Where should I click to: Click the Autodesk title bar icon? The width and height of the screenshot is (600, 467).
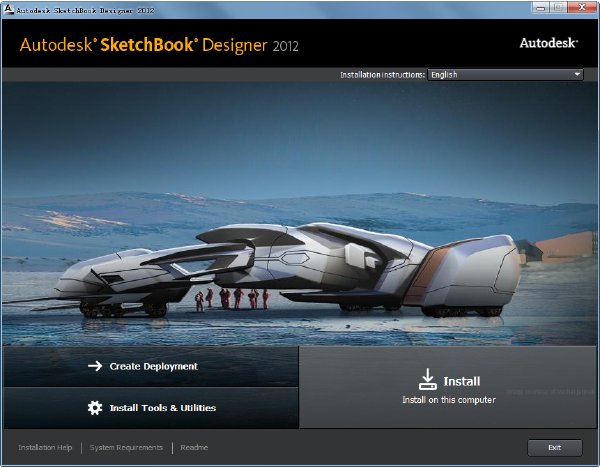click(8, 9)
